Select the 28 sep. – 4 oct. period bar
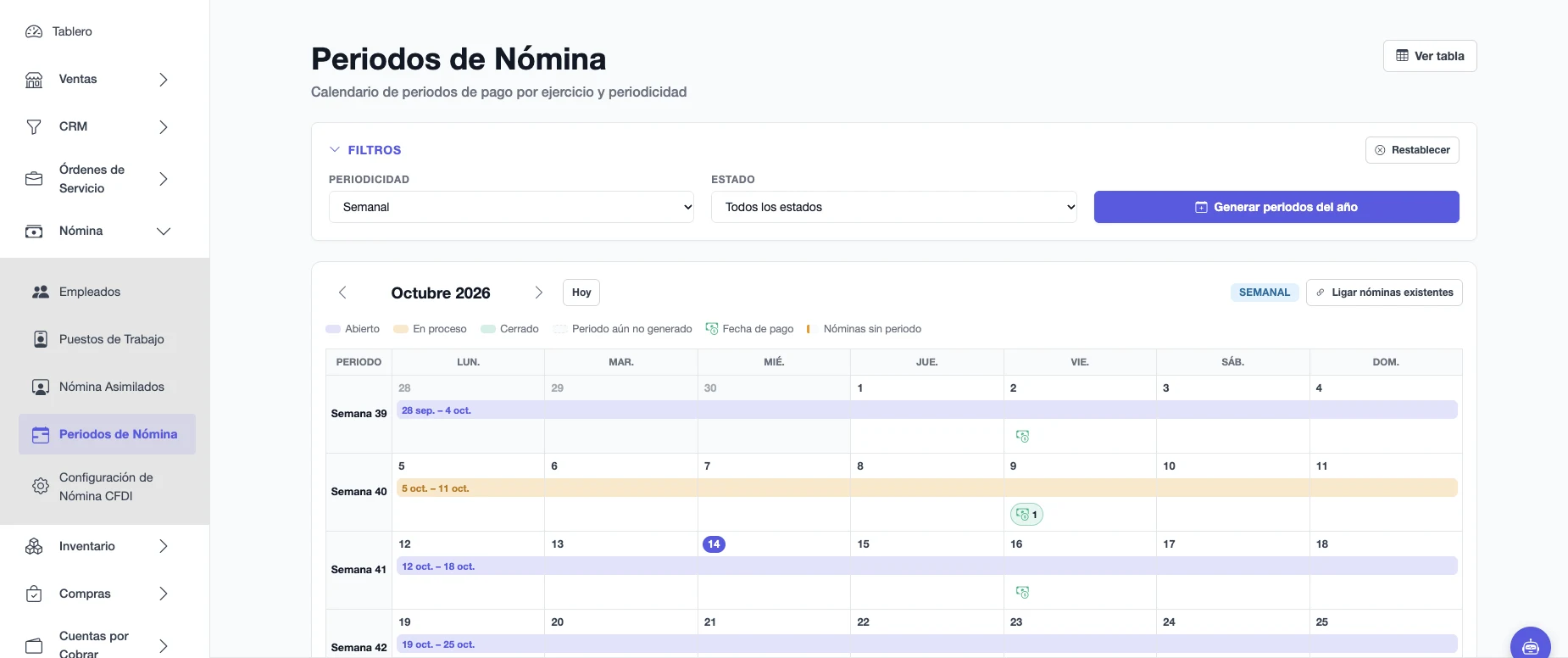The width and height of the screenshot is (1568, 658). pos(927,410)
